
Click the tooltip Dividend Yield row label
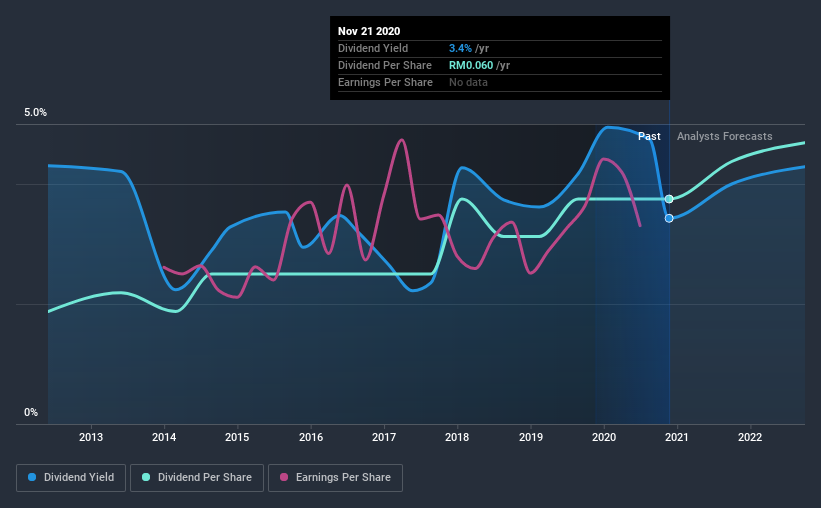(373, 48)
